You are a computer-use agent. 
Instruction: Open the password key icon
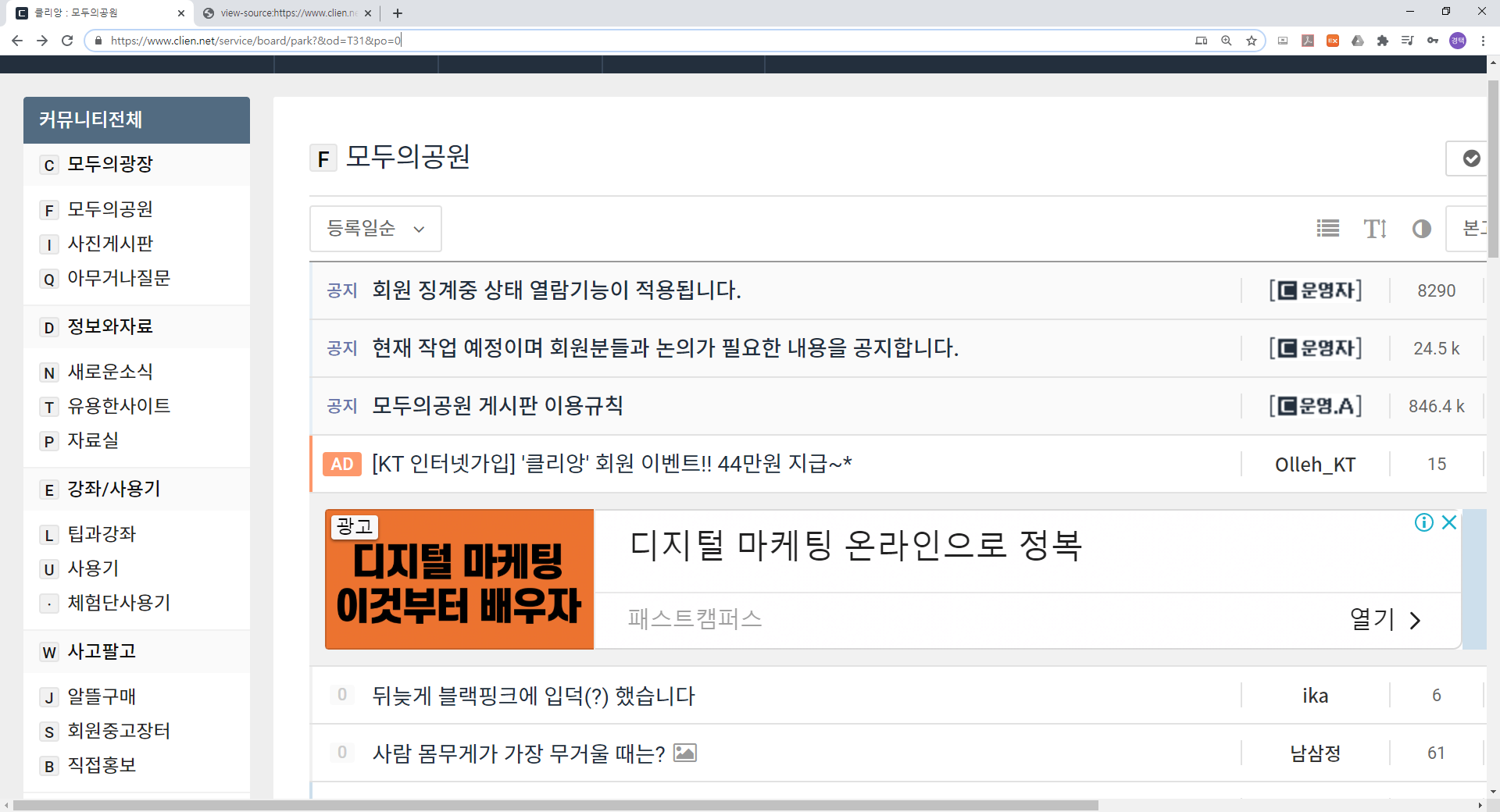(1433, 41)
